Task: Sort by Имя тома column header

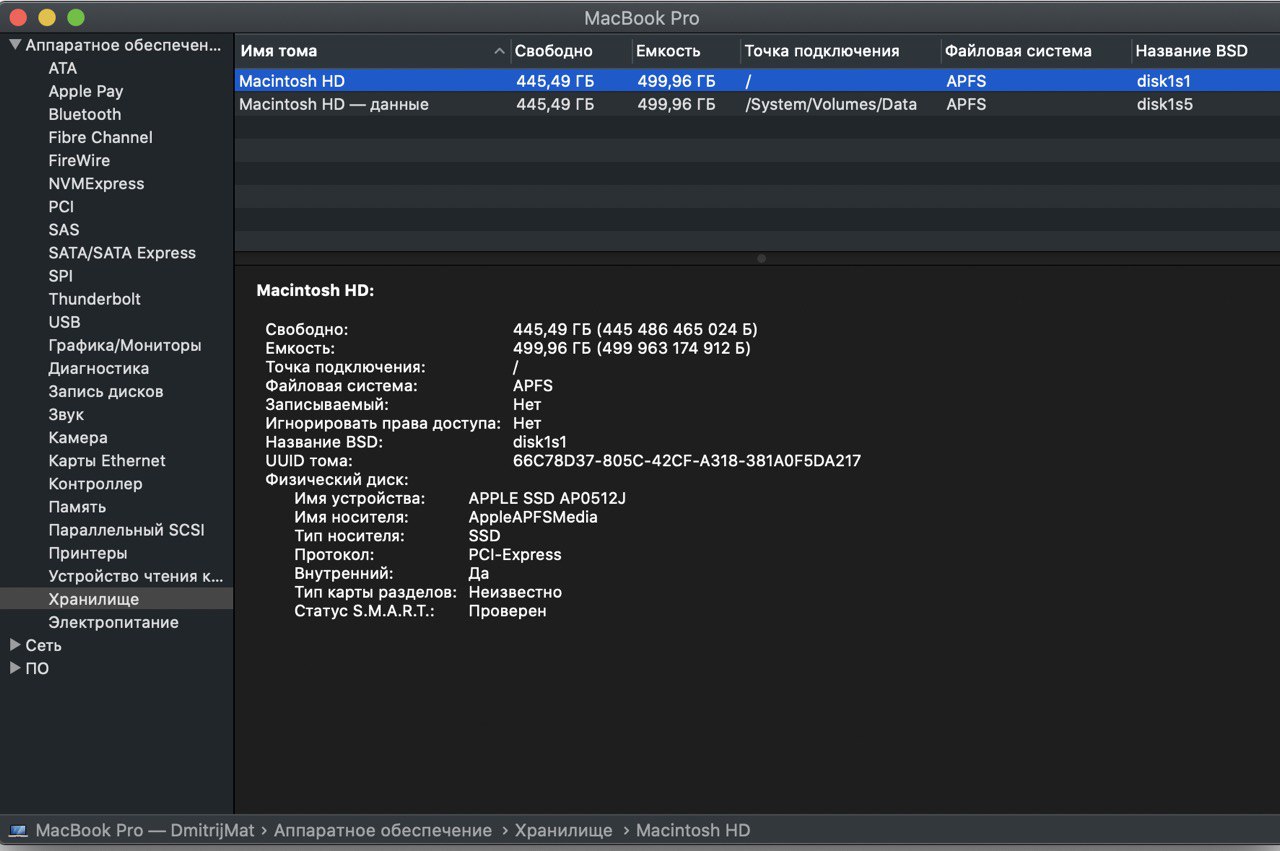Action: (372, 51)
